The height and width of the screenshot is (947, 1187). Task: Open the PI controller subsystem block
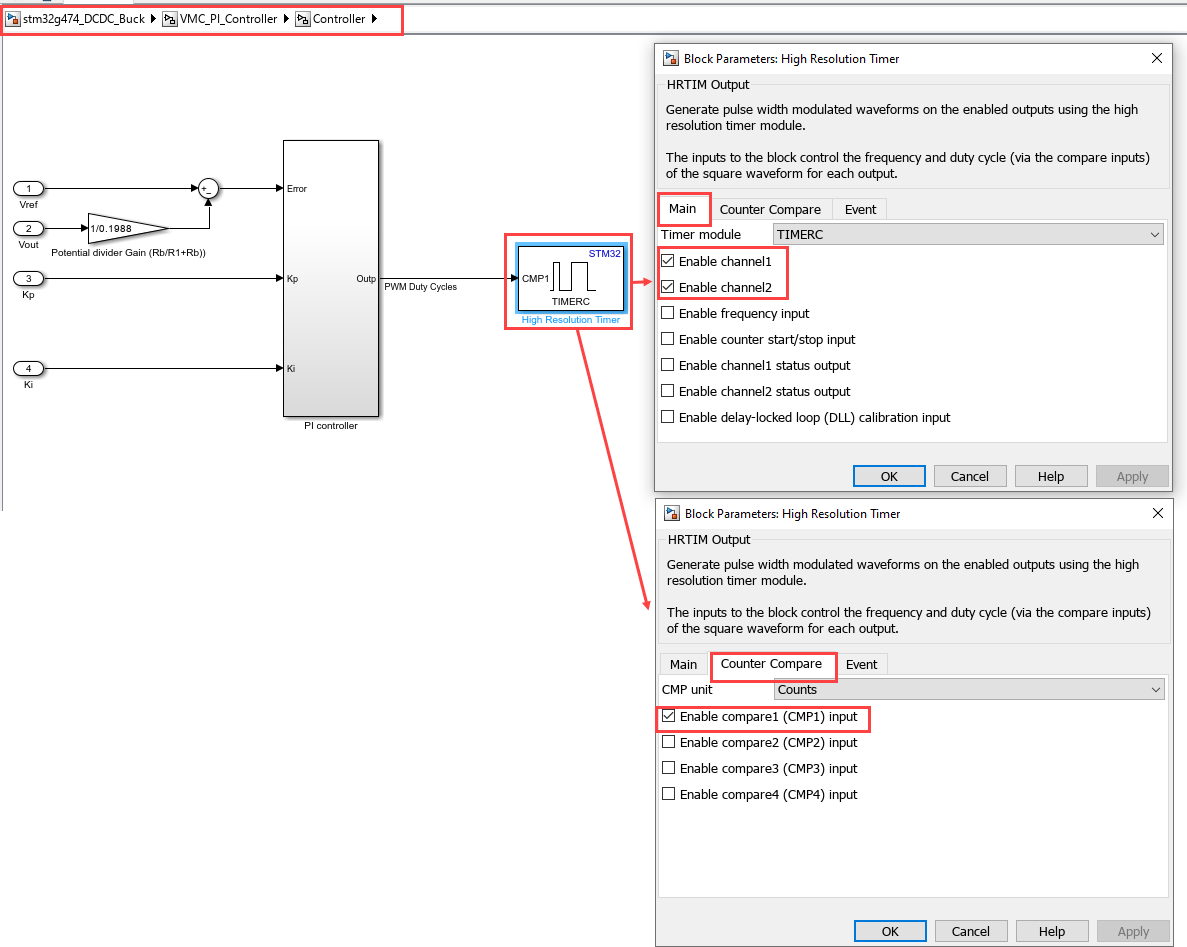pos(331,278)
